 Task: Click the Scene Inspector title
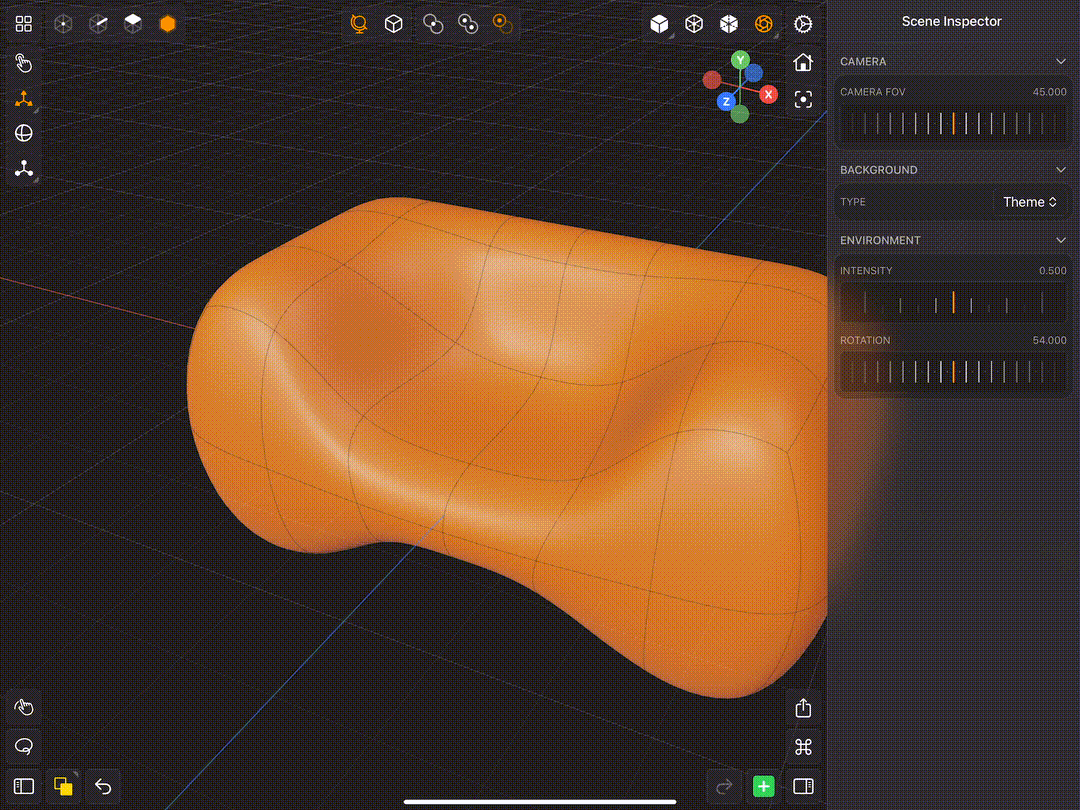point(951,21)
